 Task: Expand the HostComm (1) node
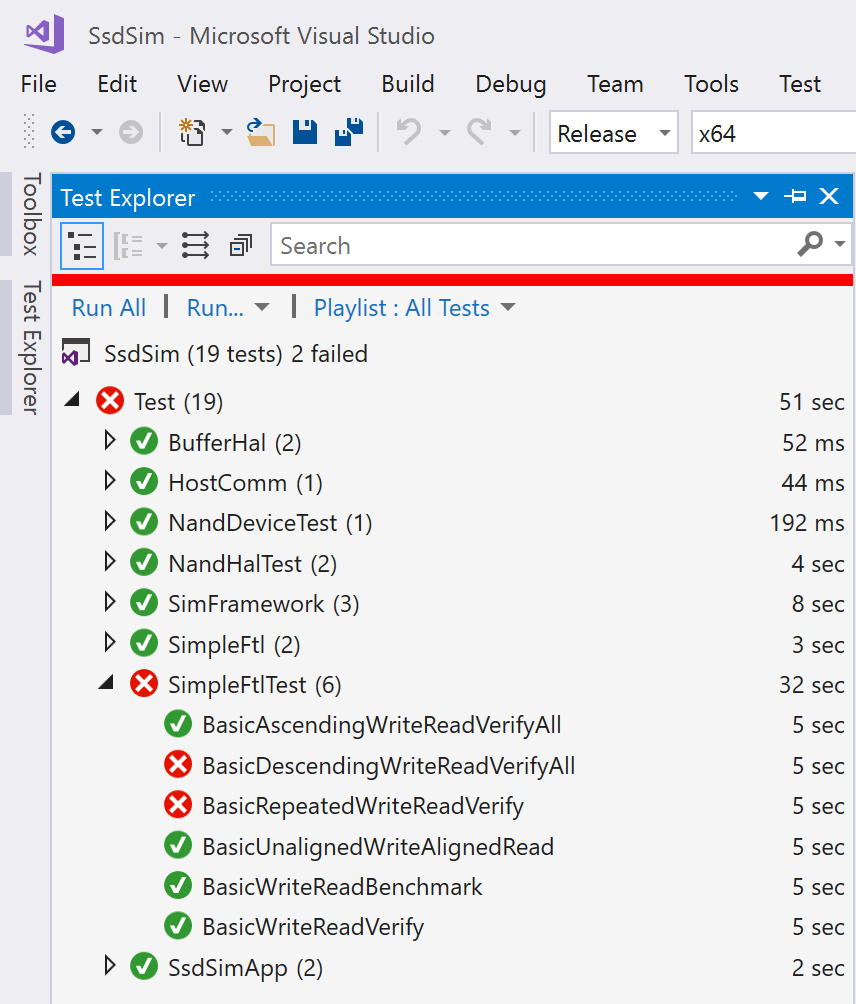109,482
